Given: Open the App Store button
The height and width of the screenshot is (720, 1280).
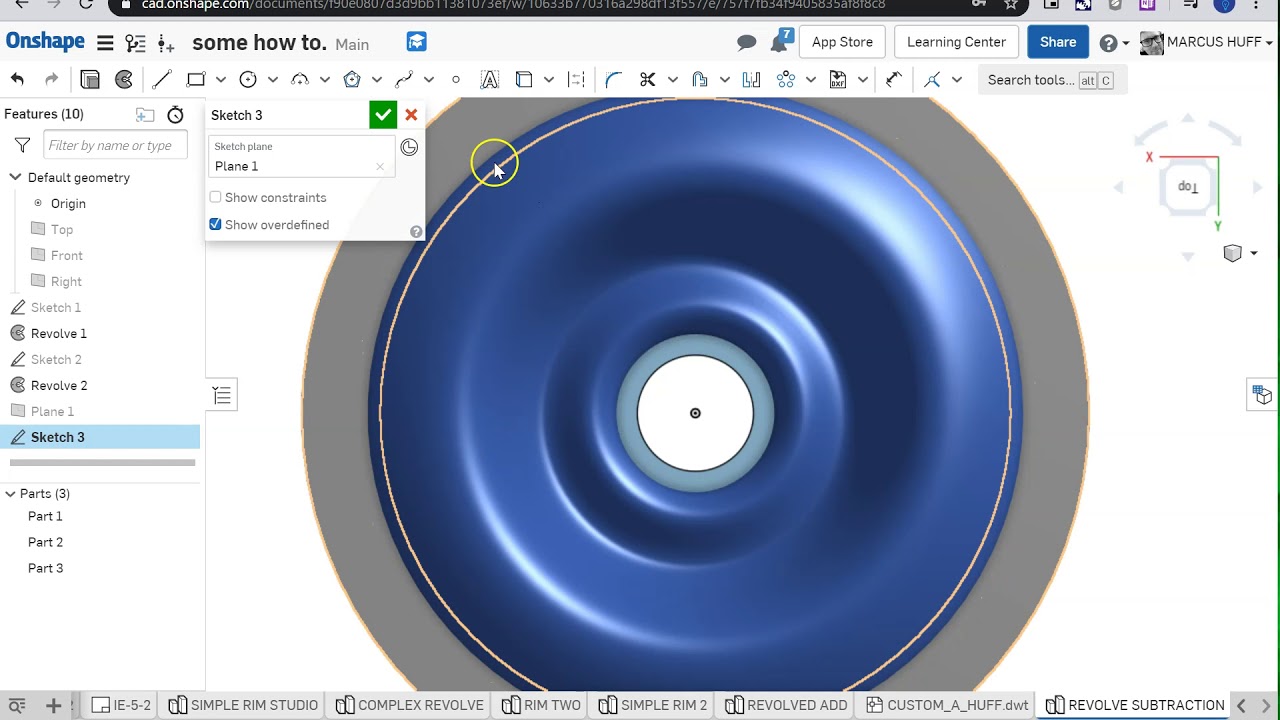Looking at the screenshot, I should tap(842, 42).
